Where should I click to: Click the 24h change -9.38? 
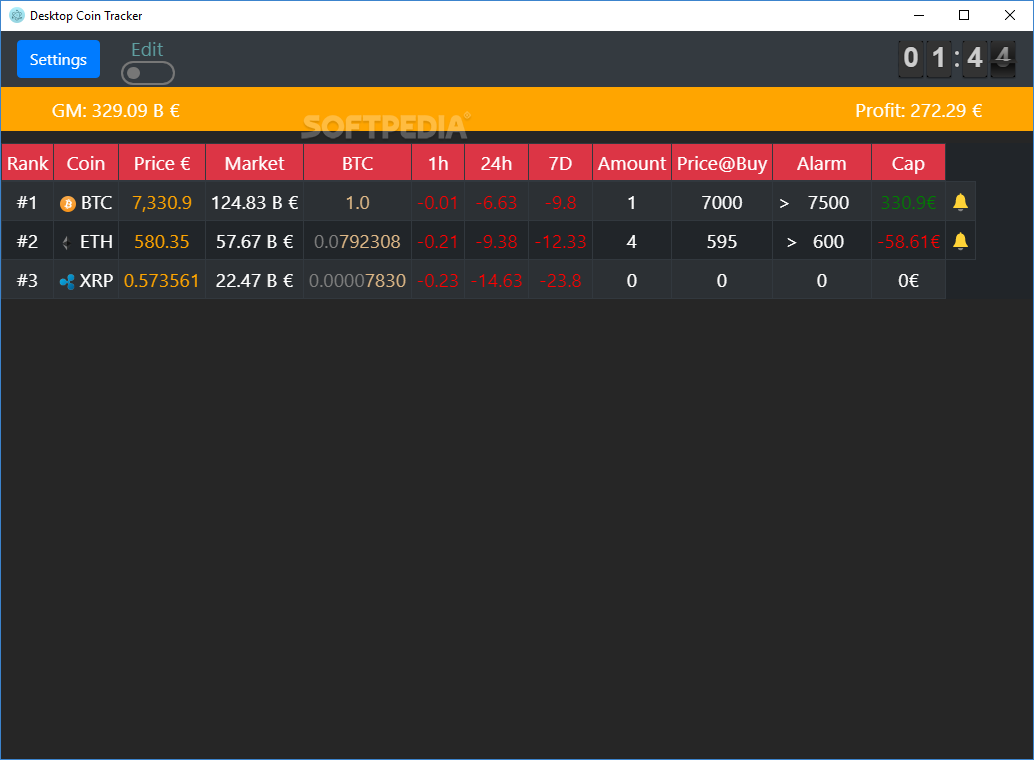496,241
